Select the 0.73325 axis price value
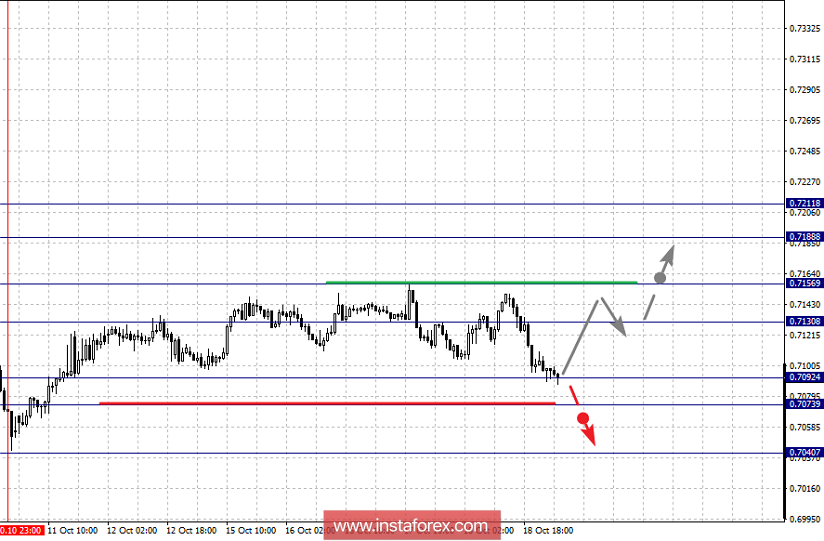Viewport: 824px width, 541px height. click(805, 28)
